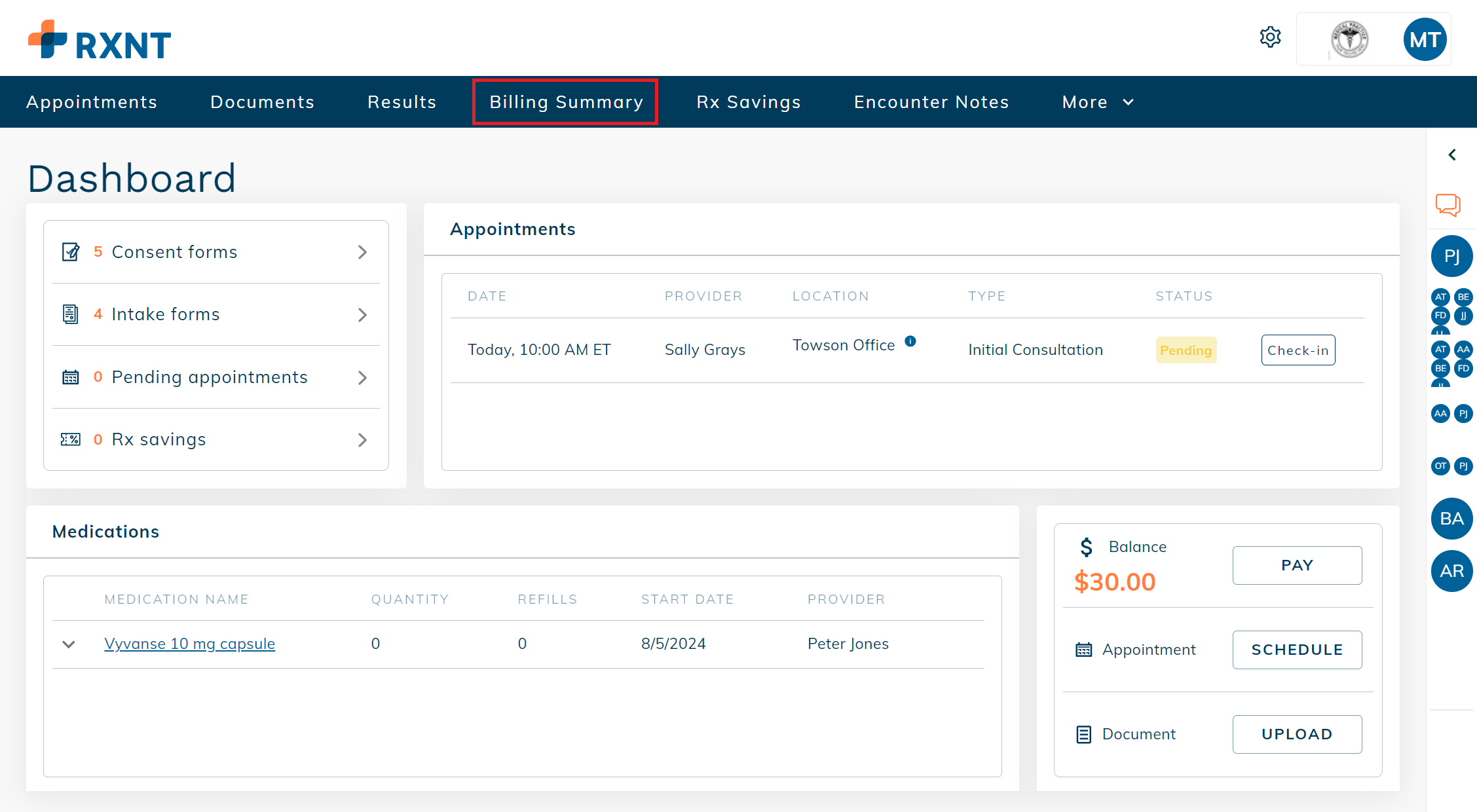Viewport: 1477px width, 812px height.
Task: Click the UPLOAD document button
Action: point(1297,734)
